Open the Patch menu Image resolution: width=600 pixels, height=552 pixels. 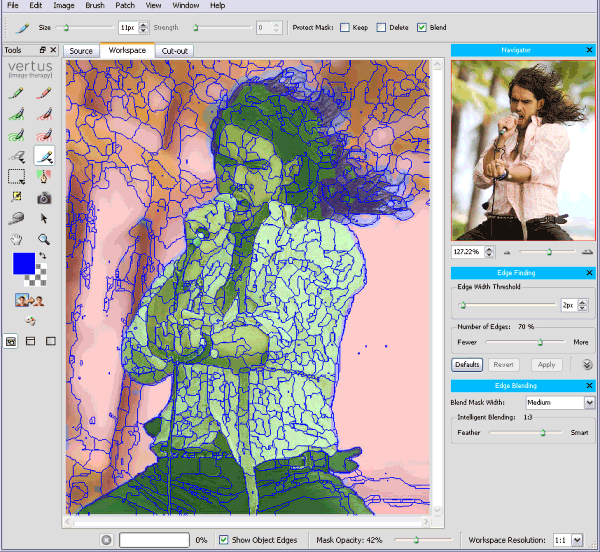(124, 6)
